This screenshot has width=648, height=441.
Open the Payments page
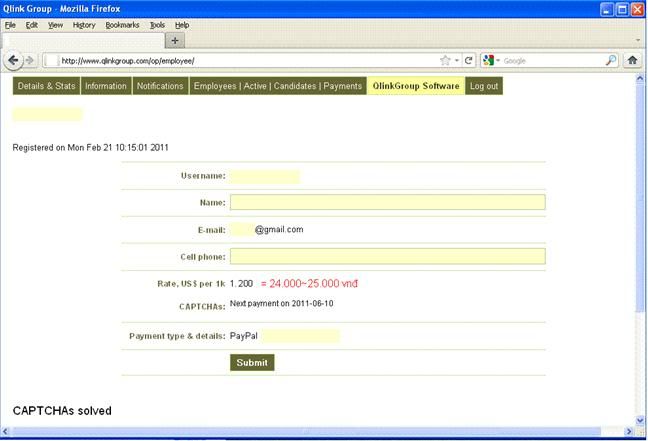click(343, 86)
